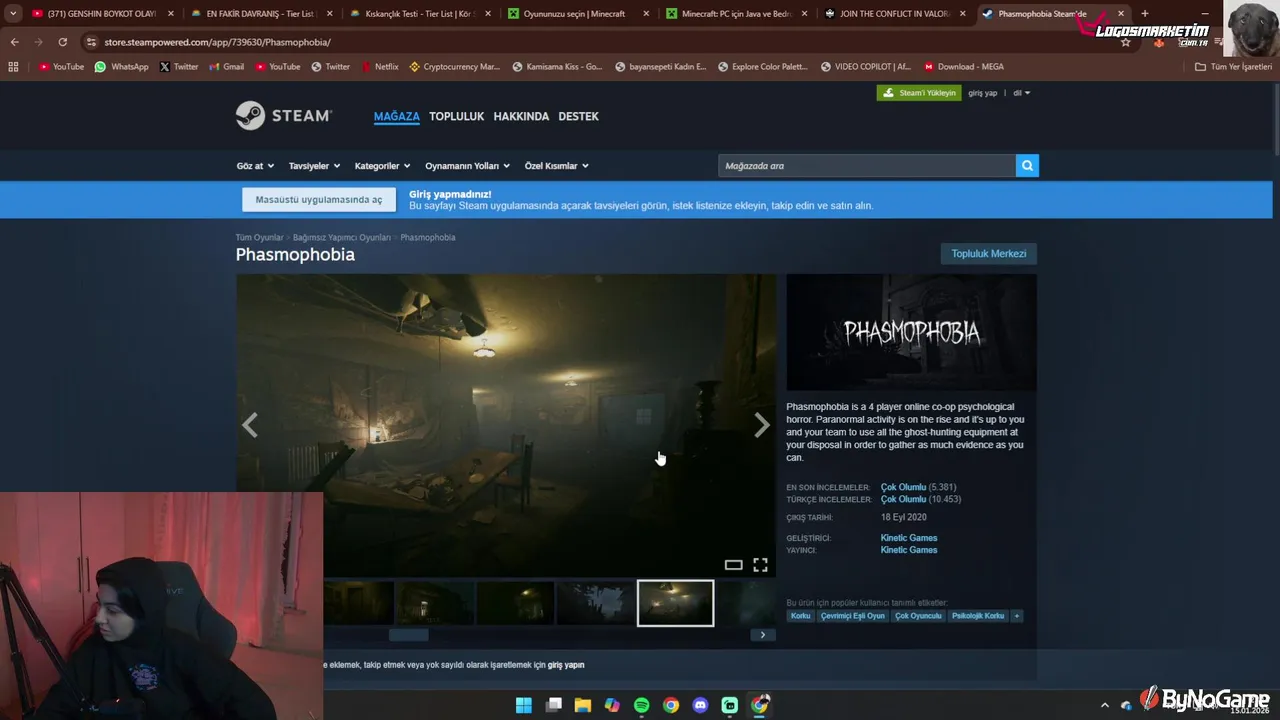This screenshot has height=720, width=1280.
Task: Open a new browser tab
Action: (1144, 14)
